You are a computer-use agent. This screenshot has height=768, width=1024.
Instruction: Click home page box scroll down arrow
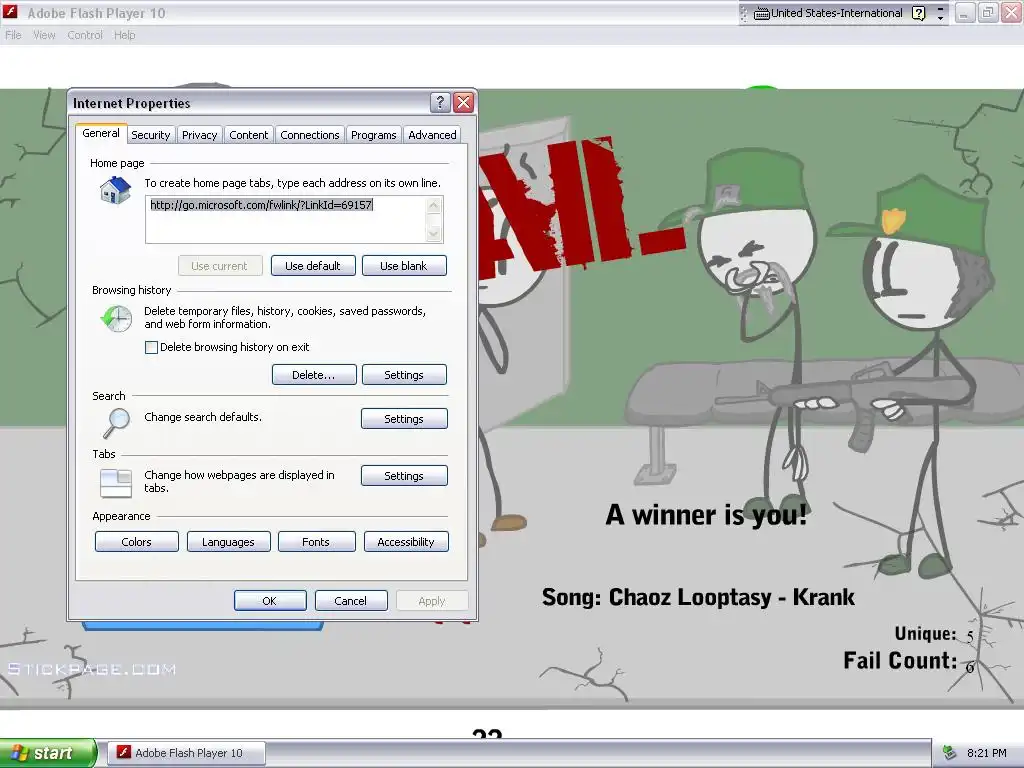[x=434, y=233]
